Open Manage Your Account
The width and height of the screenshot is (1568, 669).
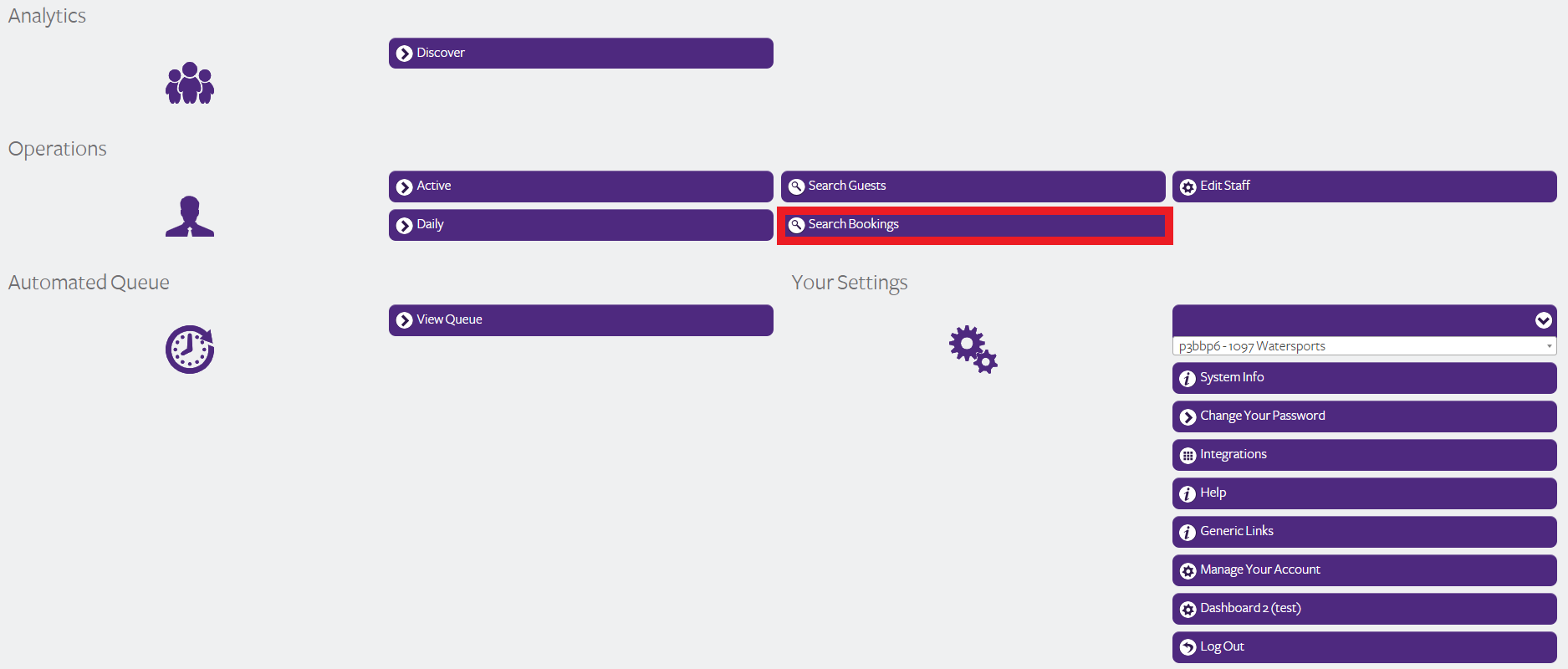pos(1364,570)
